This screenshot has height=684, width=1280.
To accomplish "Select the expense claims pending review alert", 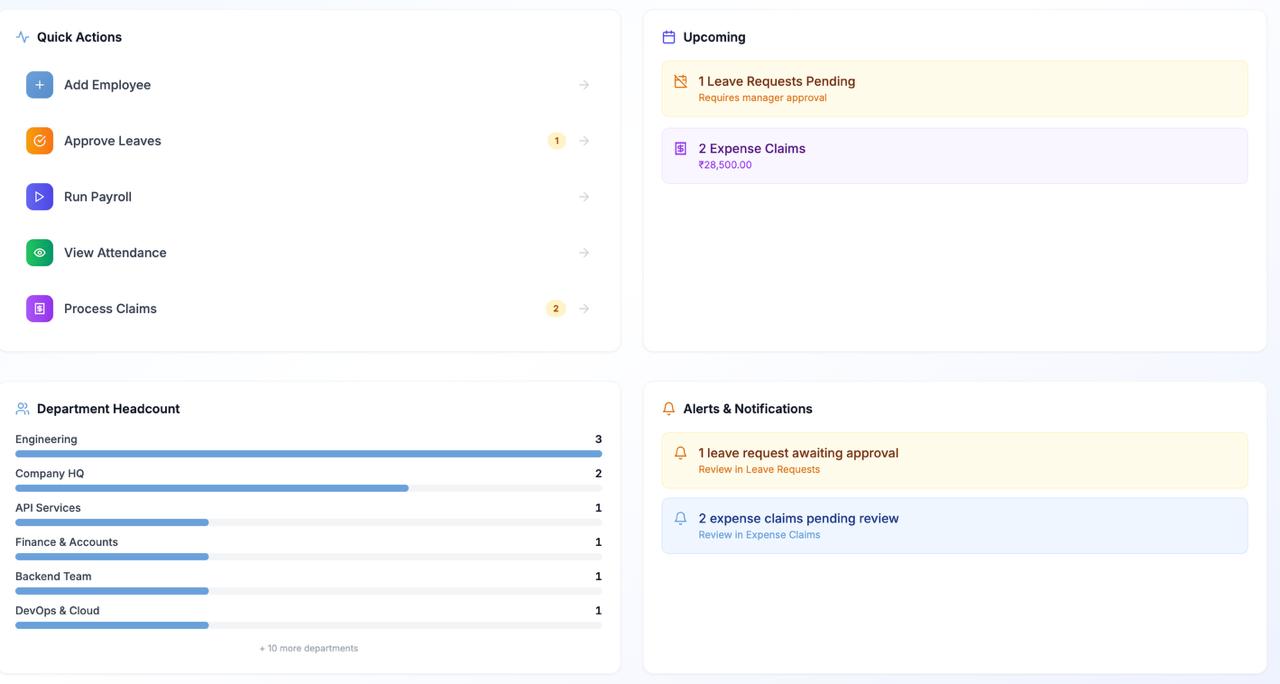I will [x=954, y=526].
